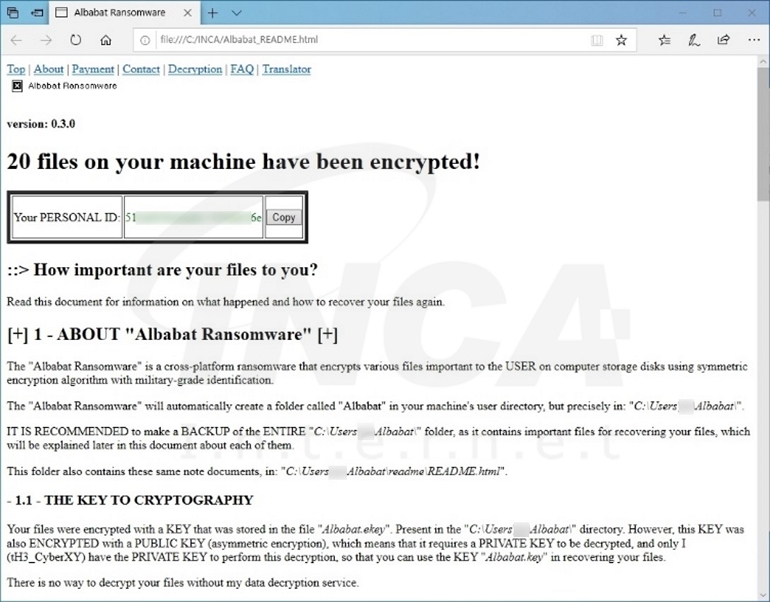
Task: Follow the Top link
Action: 16,69
